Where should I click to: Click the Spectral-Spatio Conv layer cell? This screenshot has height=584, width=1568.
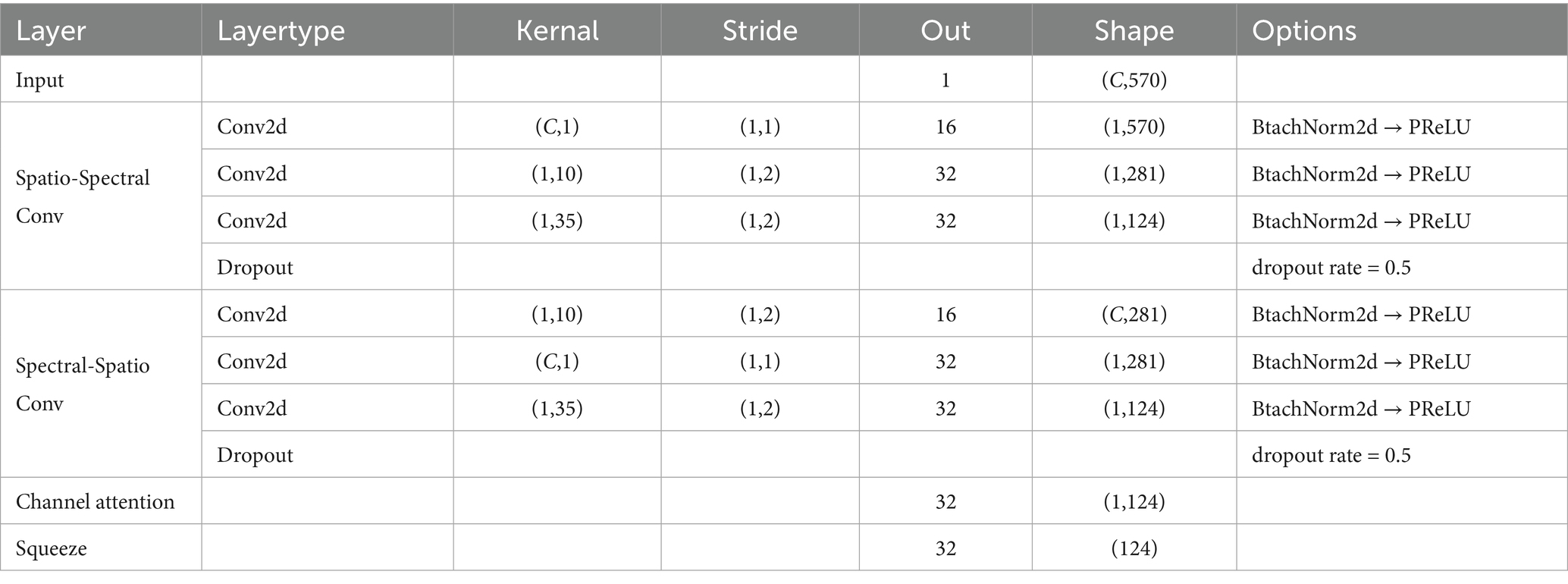[x=83, y=384]
